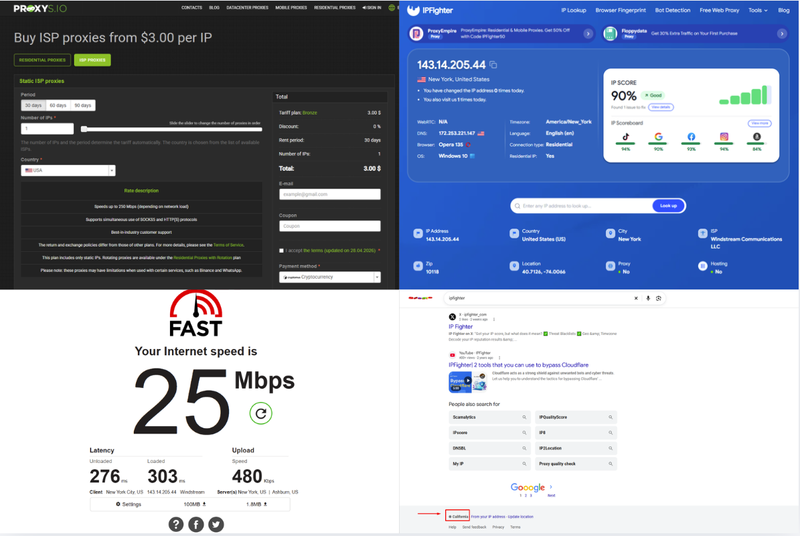Screen dimensions: 800x536
Task: Open Mobile Proxies nav item
Action: pos(291,8)
